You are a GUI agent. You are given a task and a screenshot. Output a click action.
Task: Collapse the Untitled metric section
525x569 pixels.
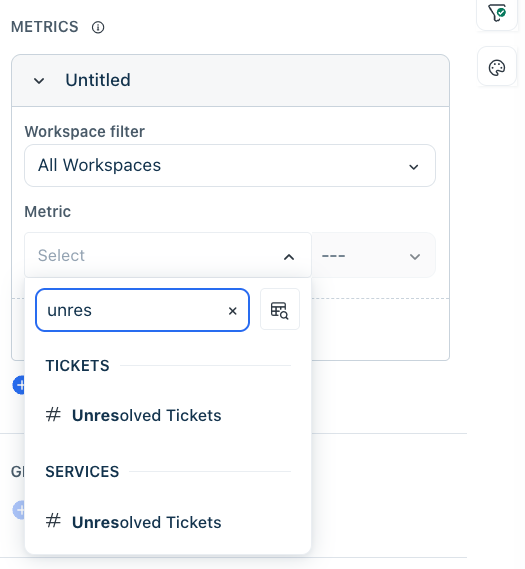tap(39, 81)
